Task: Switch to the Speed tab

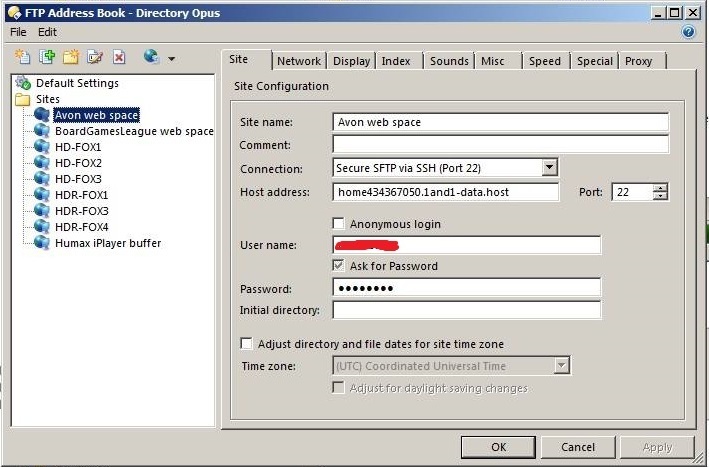Action: click(546, 61)
